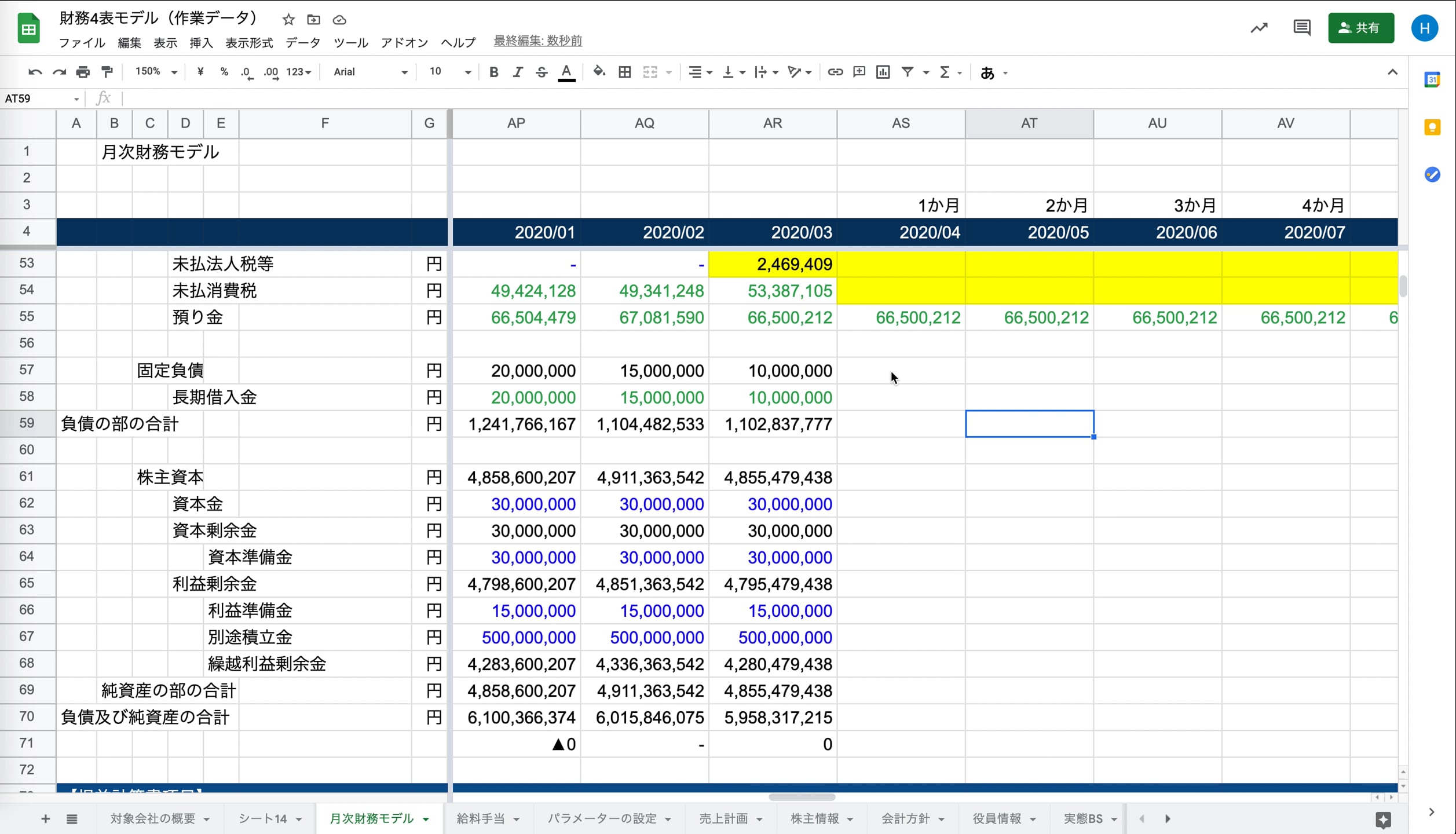Toggle italic formatting
The height and width of the screenshot is (834, 1456).
tap(517, 72)
